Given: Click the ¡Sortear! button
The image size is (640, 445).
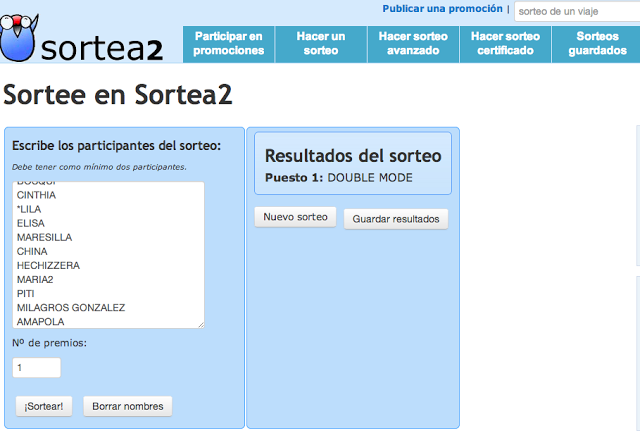Looking at the screenshot, I should click(x=44, y=406).
